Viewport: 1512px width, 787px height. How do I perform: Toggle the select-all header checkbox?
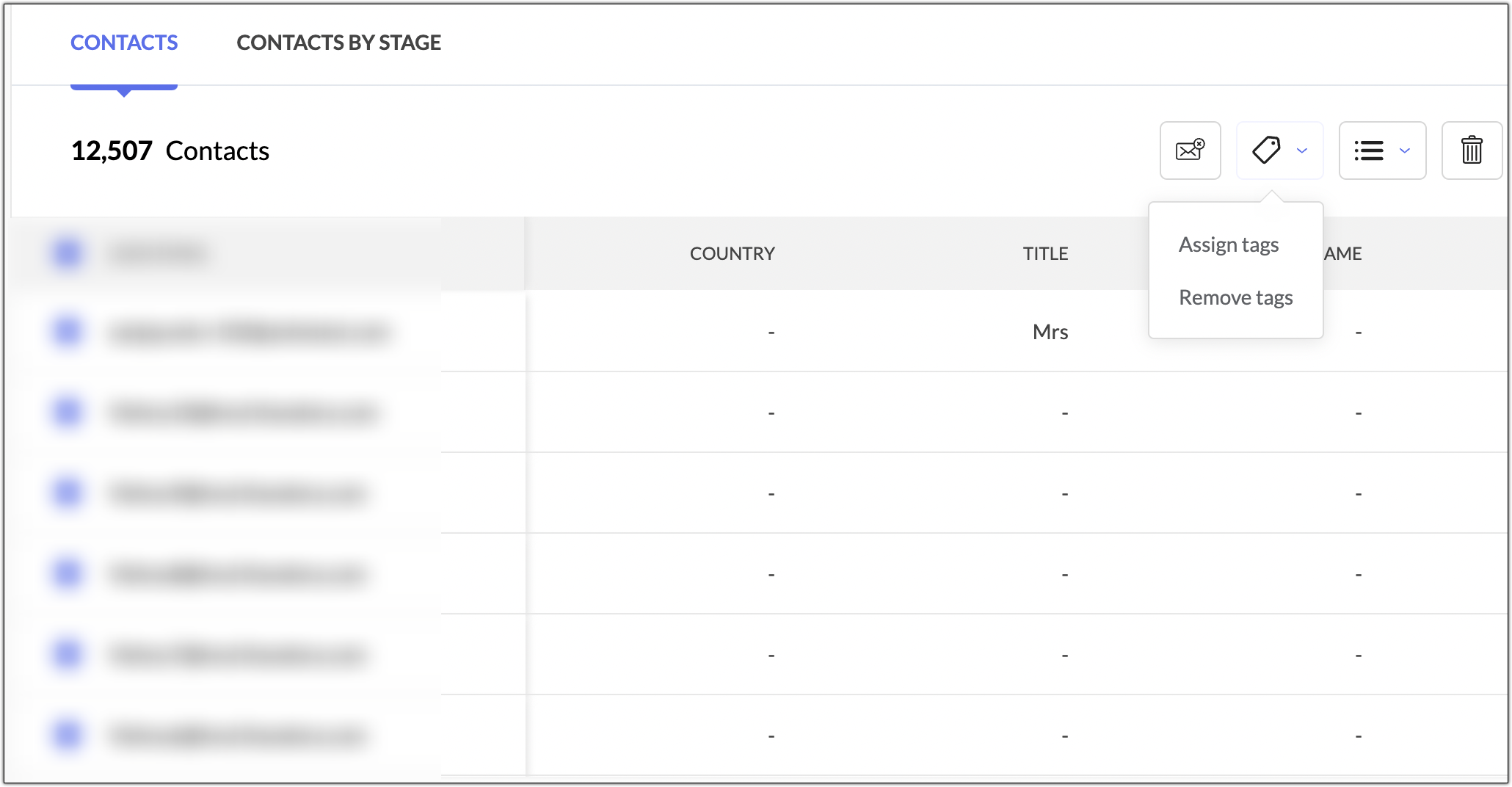(68, 253)
